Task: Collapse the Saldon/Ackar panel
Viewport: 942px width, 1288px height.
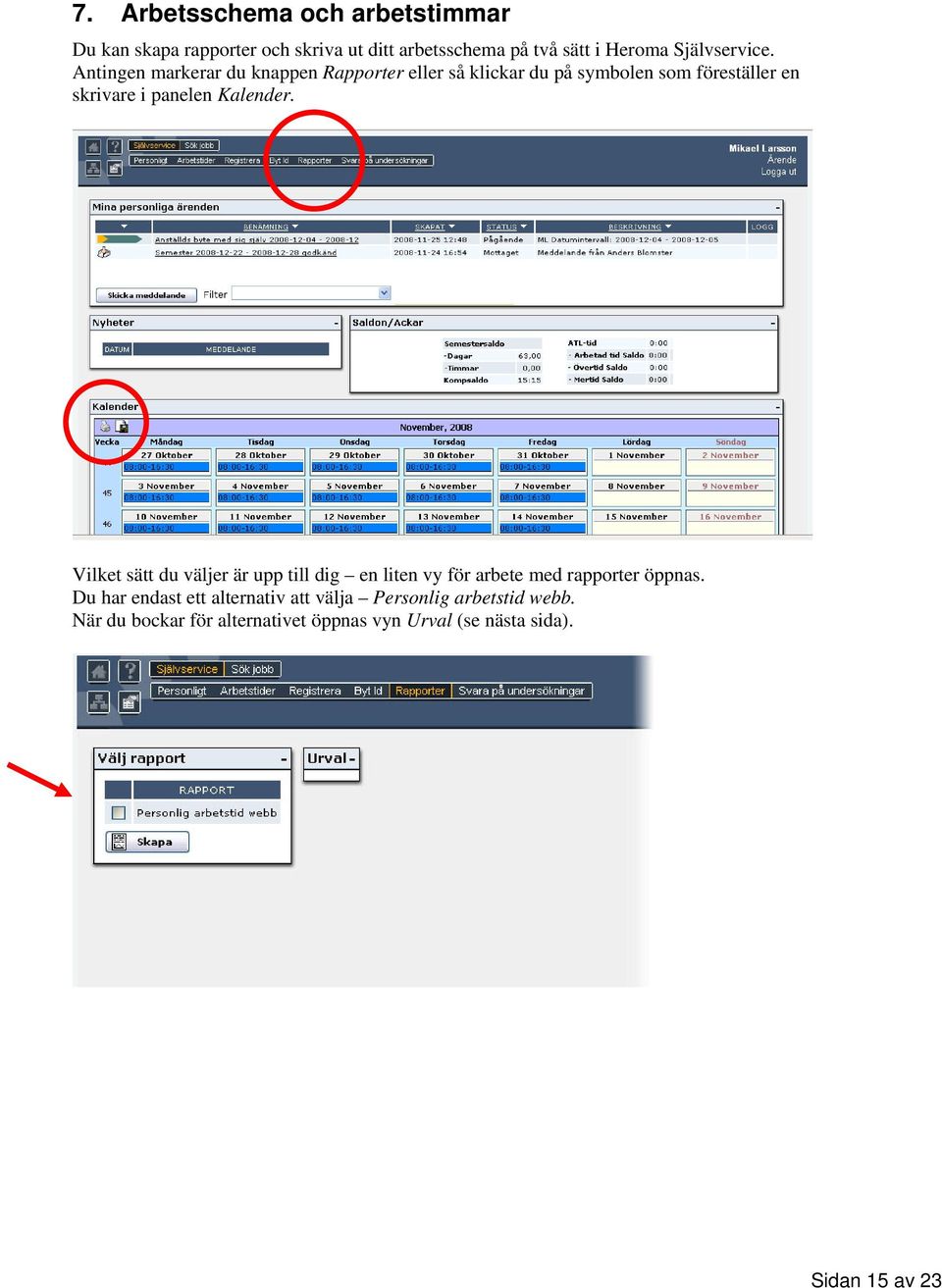Action: [773, 323]
